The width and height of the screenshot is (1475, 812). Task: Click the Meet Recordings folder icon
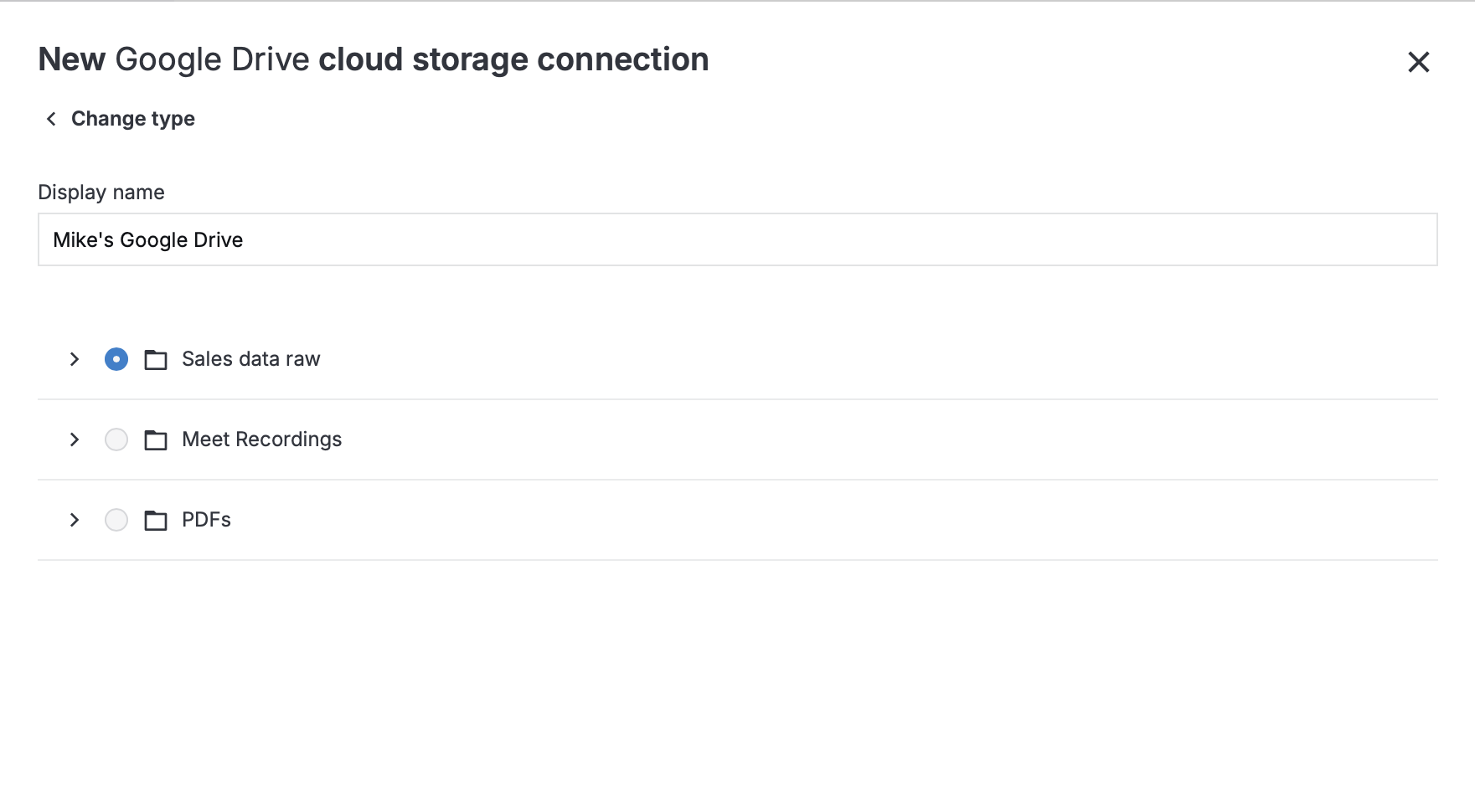(156, 440)
